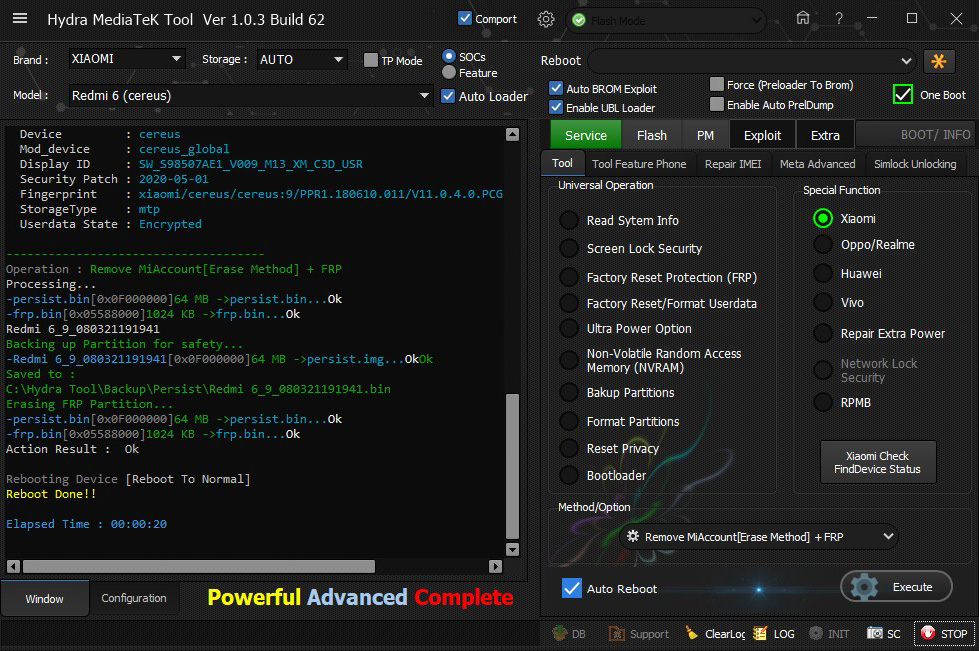The height and width of the screenshot is (651, 979).
Task: Uncheck the Auto Reboot checkbox
Action: (572, 588)
